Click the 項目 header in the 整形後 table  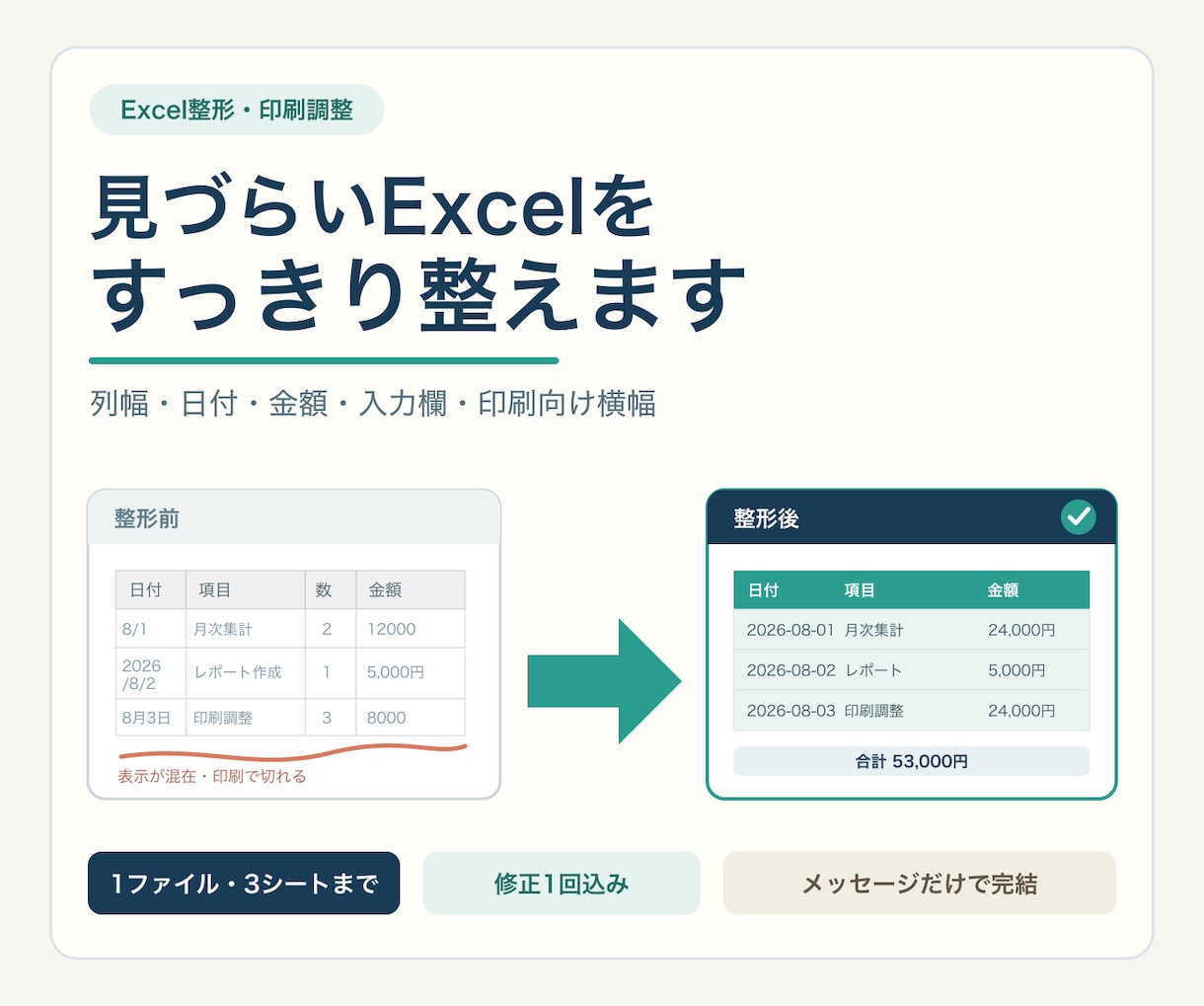860,590
